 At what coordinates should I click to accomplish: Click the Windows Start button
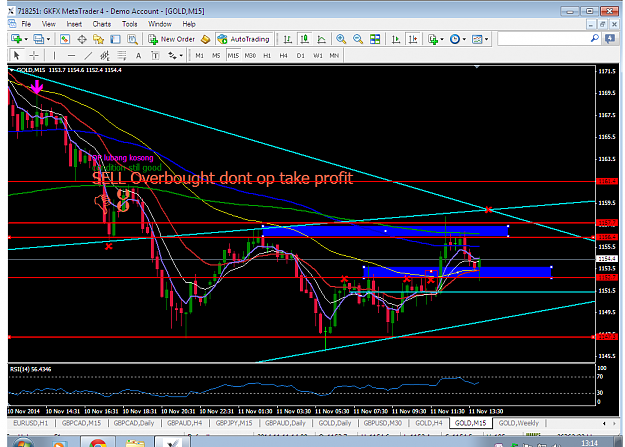23,442
